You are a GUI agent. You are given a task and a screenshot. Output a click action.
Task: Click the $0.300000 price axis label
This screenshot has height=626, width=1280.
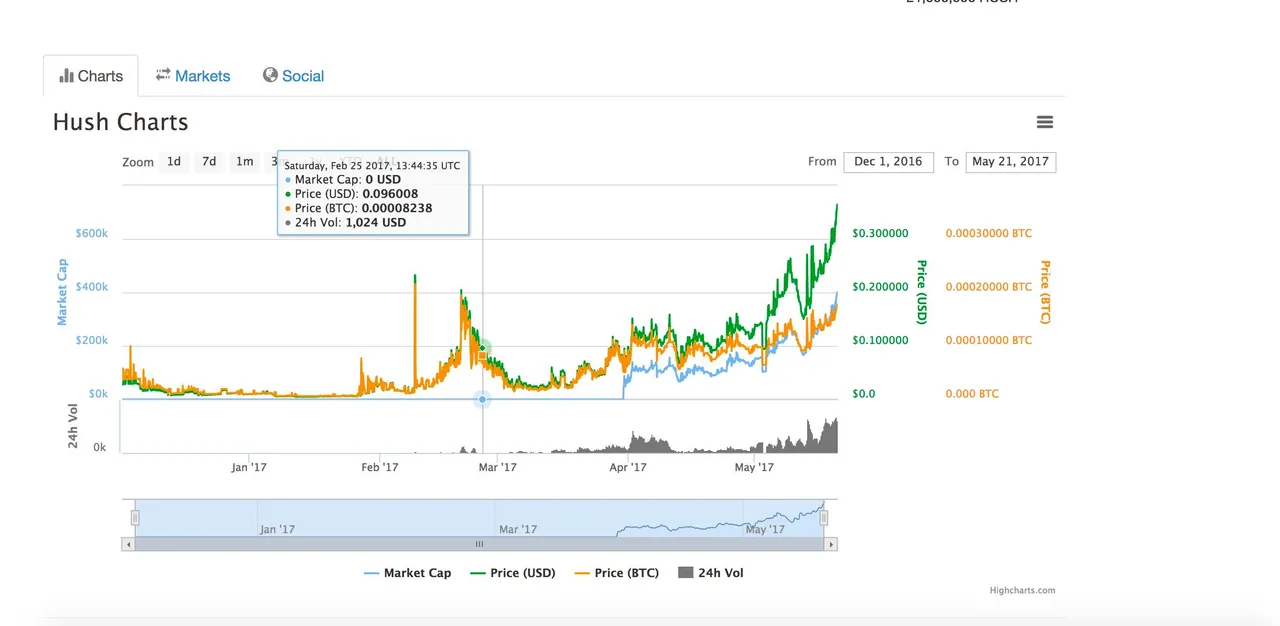(880, 233)
